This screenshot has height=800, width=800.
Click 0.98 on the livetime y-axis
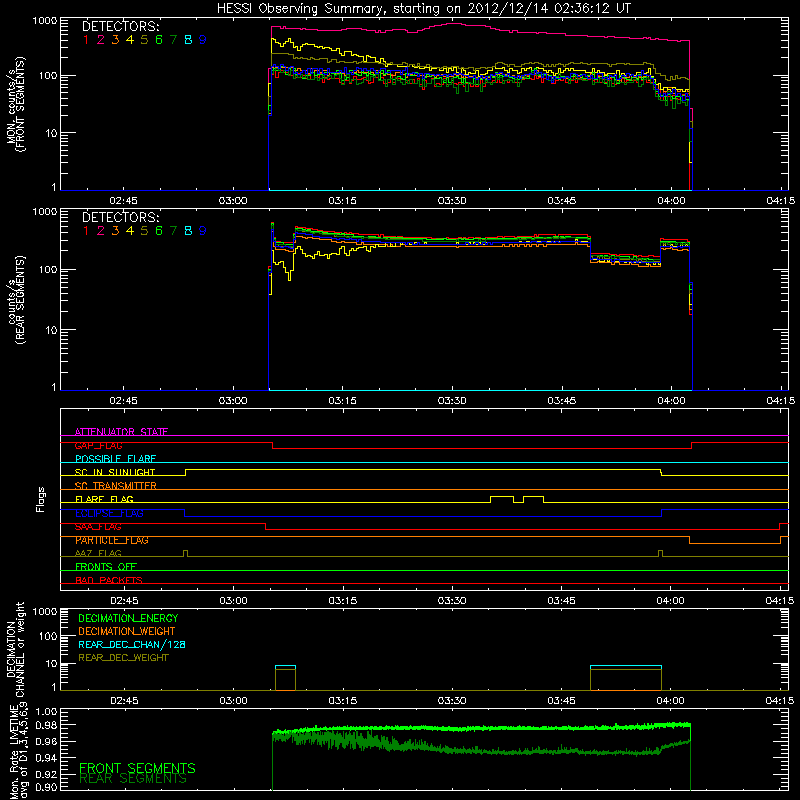[x=46, y=725]
